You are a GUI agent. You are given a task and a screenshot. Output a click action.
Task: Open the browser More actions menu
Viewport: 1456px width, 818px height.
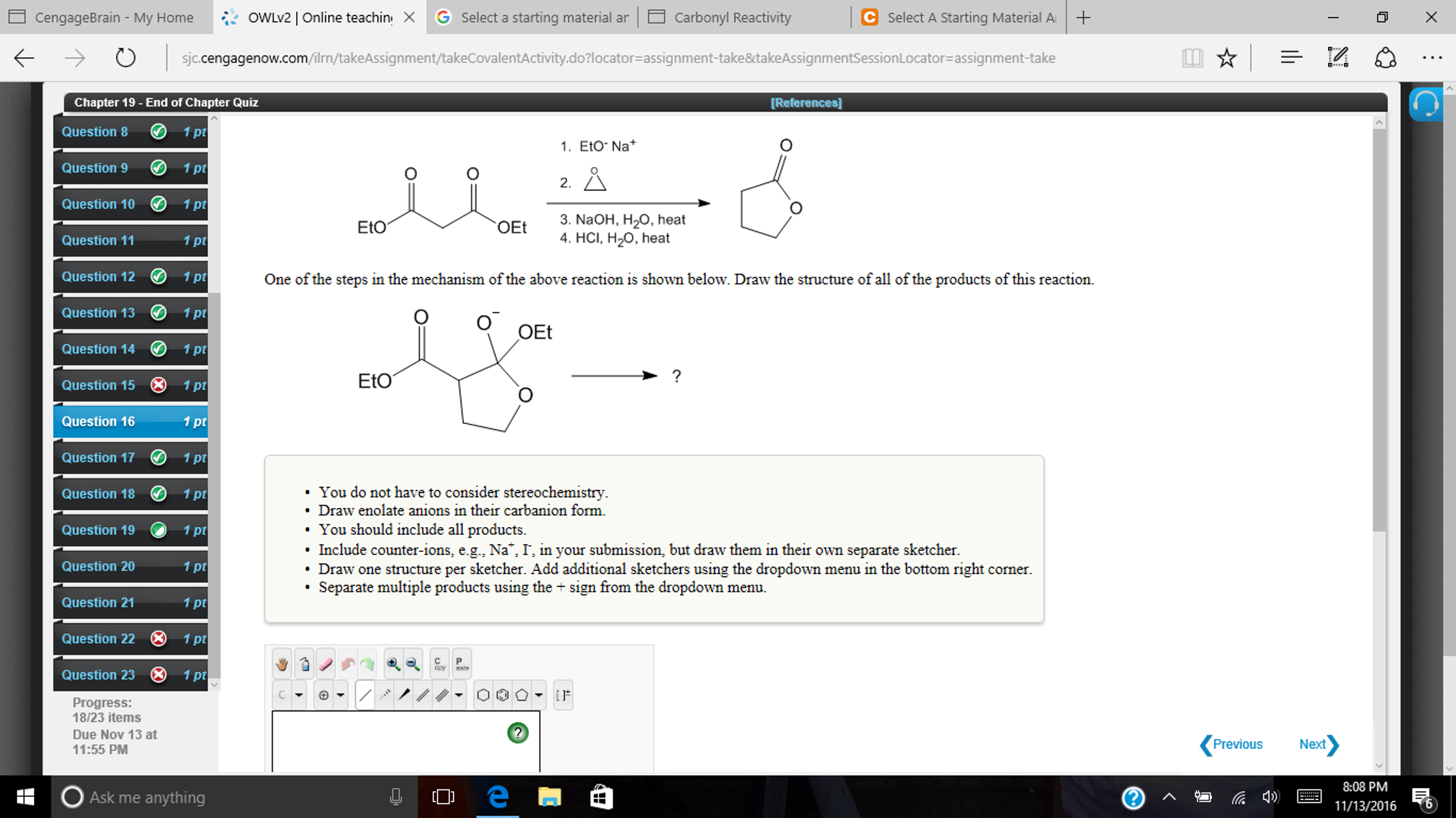click(x=1432, y=58)
